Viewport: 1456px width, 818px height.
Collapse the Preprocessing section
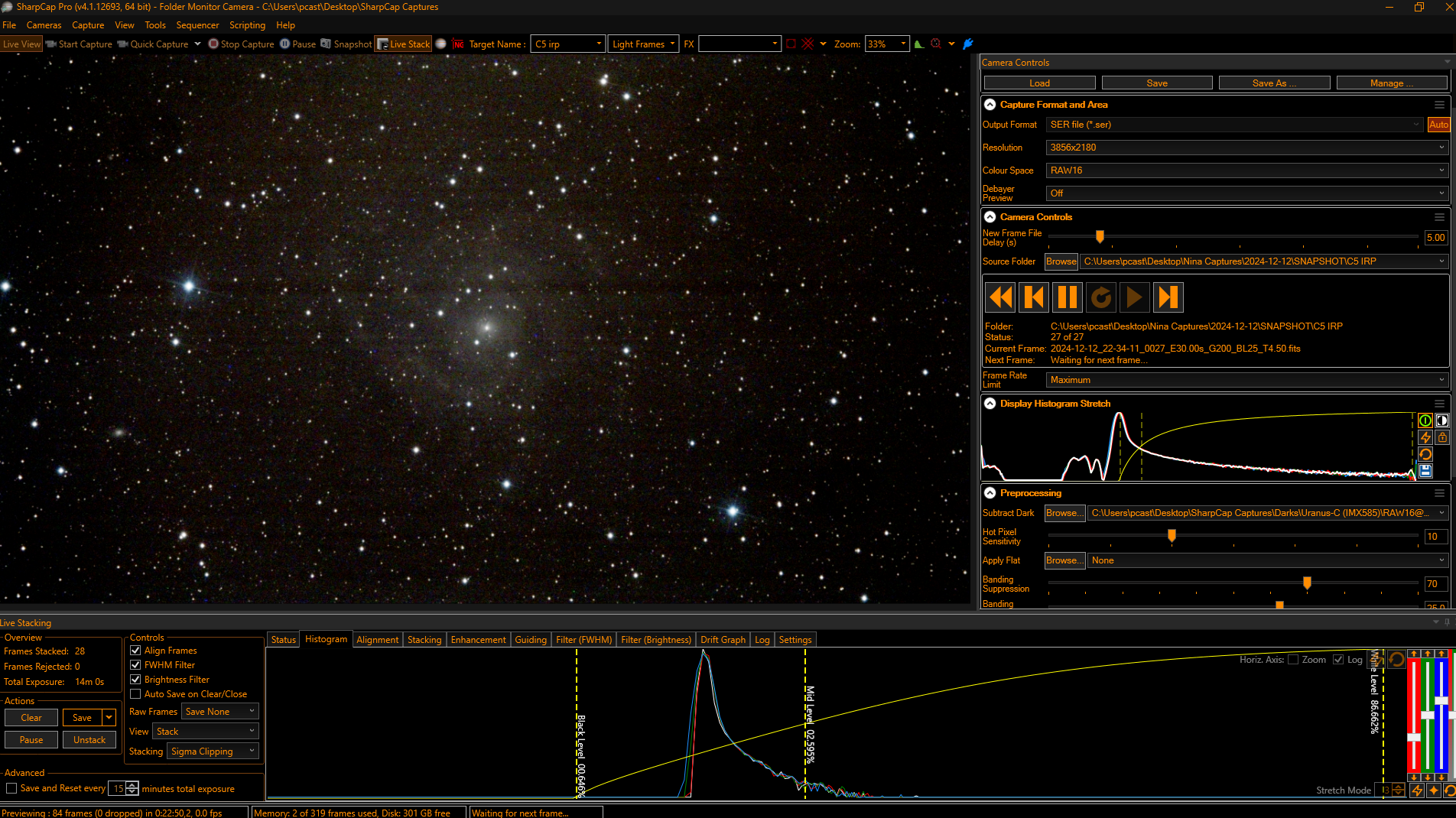point(990,493)
